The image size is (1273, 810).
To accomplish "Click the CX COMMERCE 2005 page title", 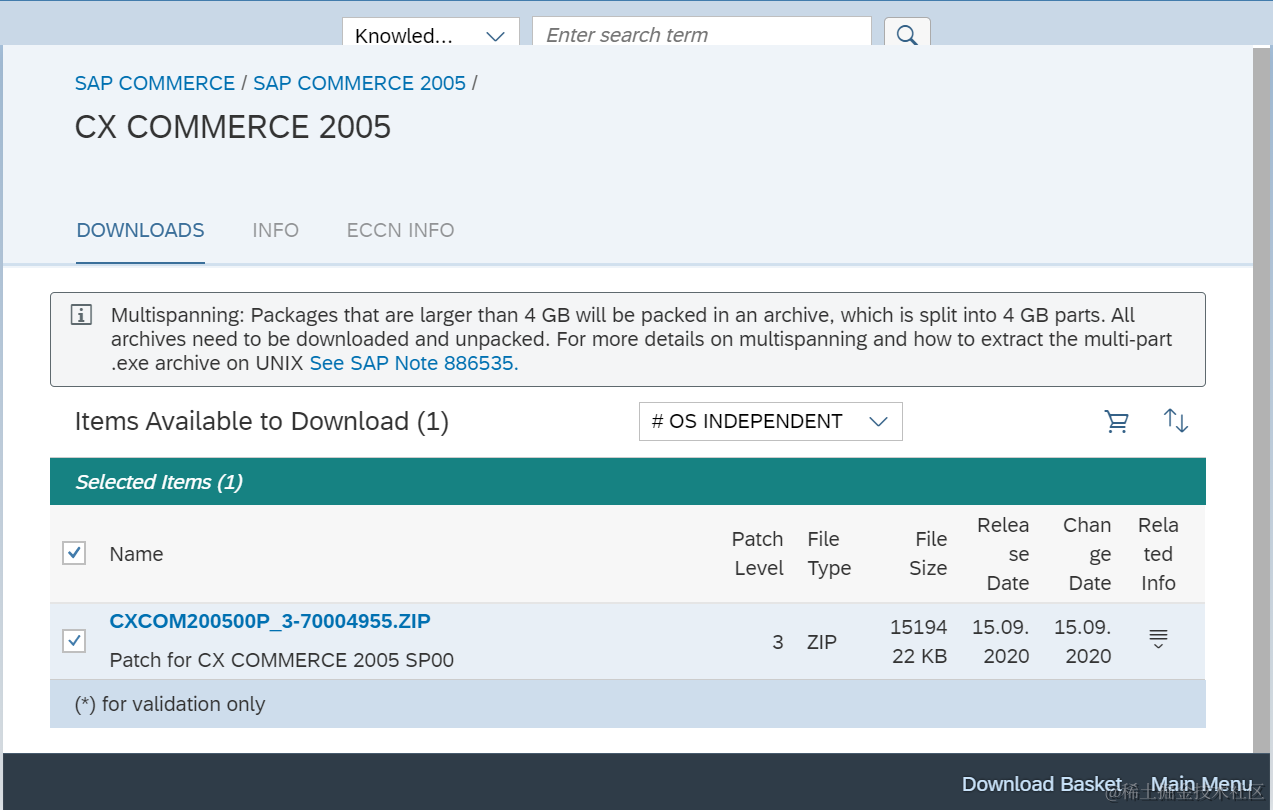I will (x=233, y=127).
